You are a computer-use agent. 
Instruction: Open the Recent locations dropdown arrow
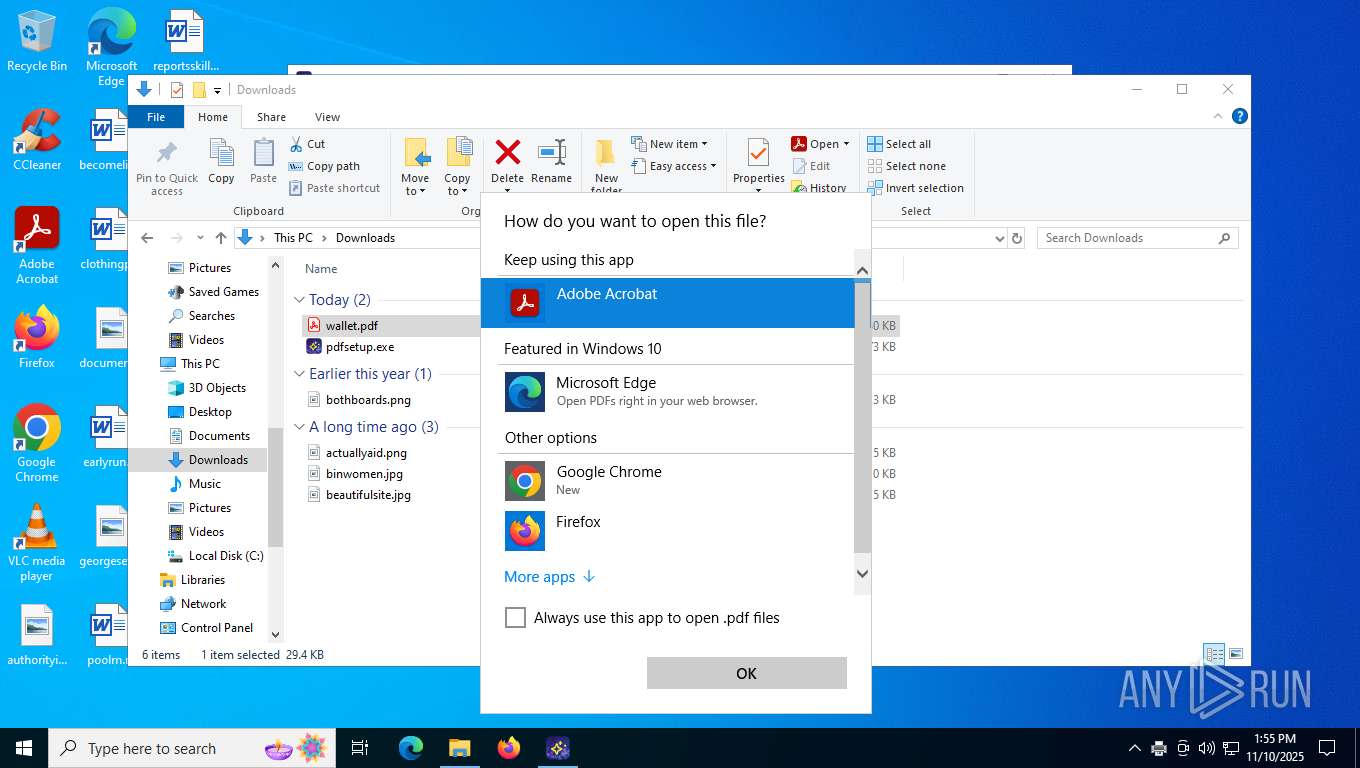[x=200, y=238]
